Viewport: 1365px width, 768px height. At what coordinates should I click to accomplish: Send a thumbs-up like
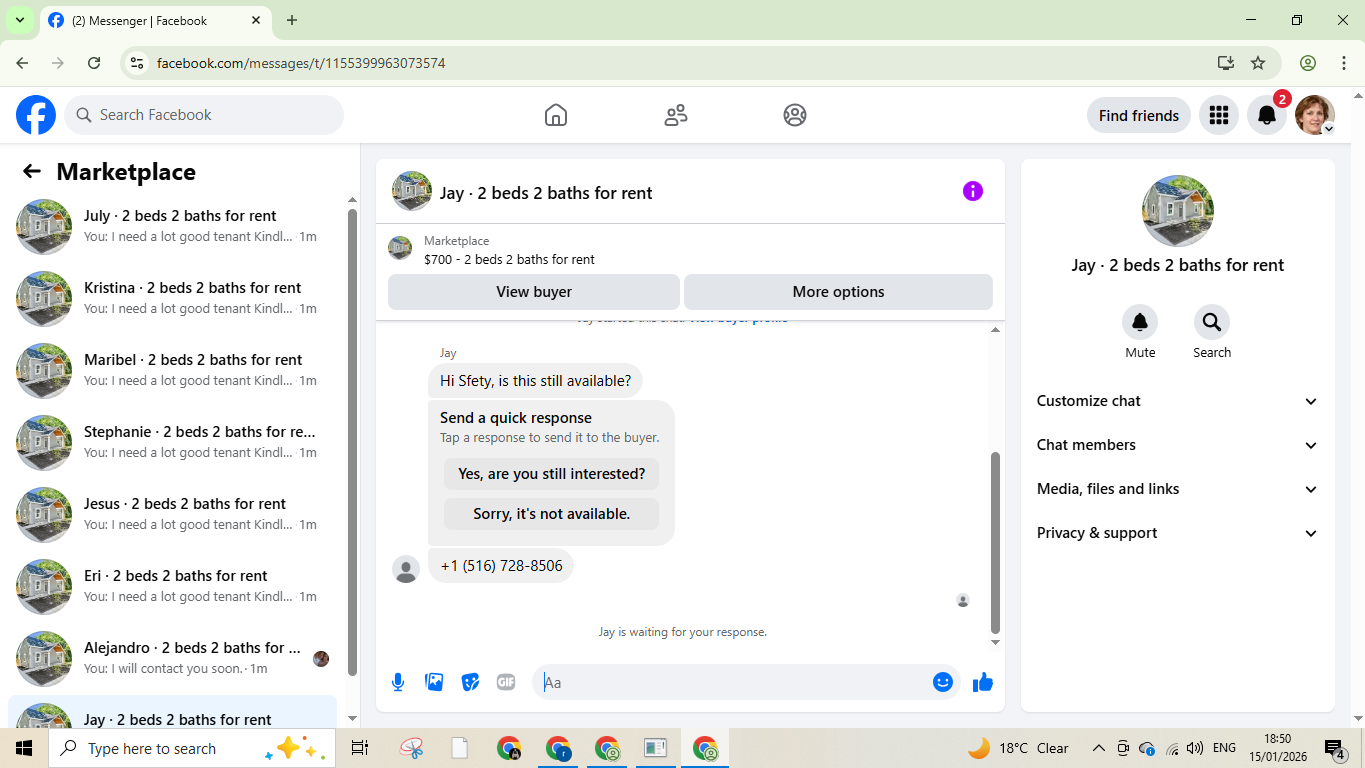(x=983, y=682)
